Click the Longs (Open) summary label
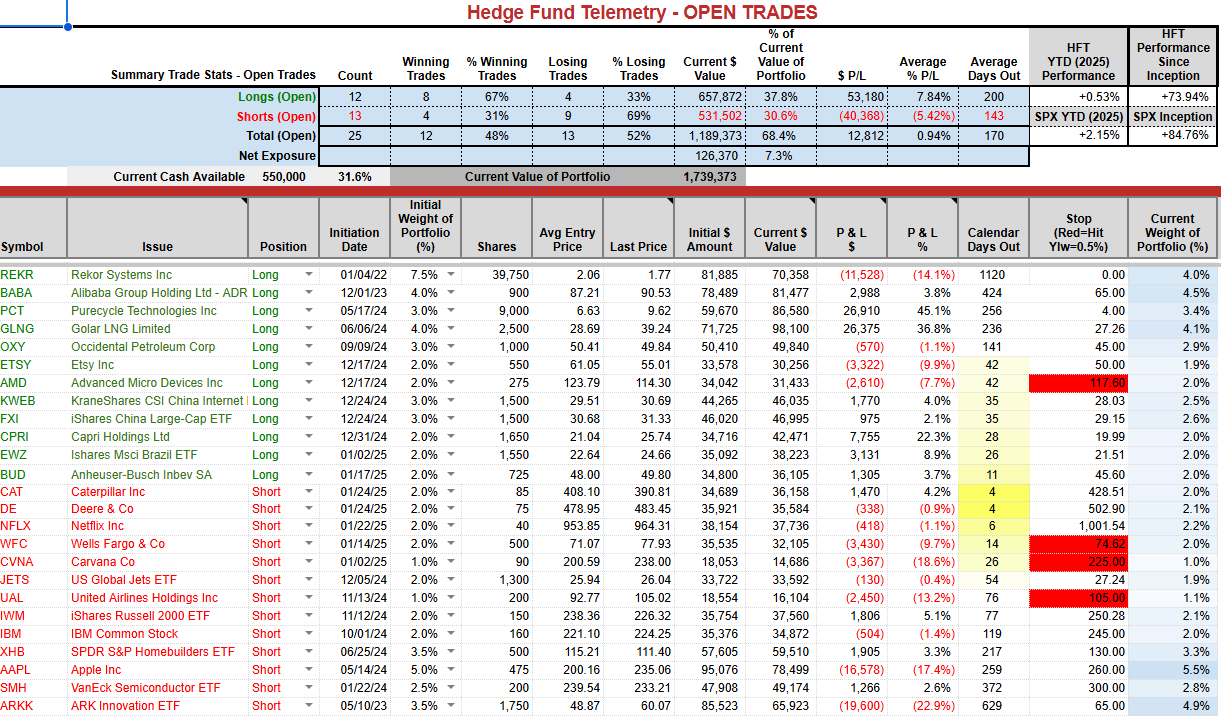Viewport: 1221px width, 719px height. [277, 97]
